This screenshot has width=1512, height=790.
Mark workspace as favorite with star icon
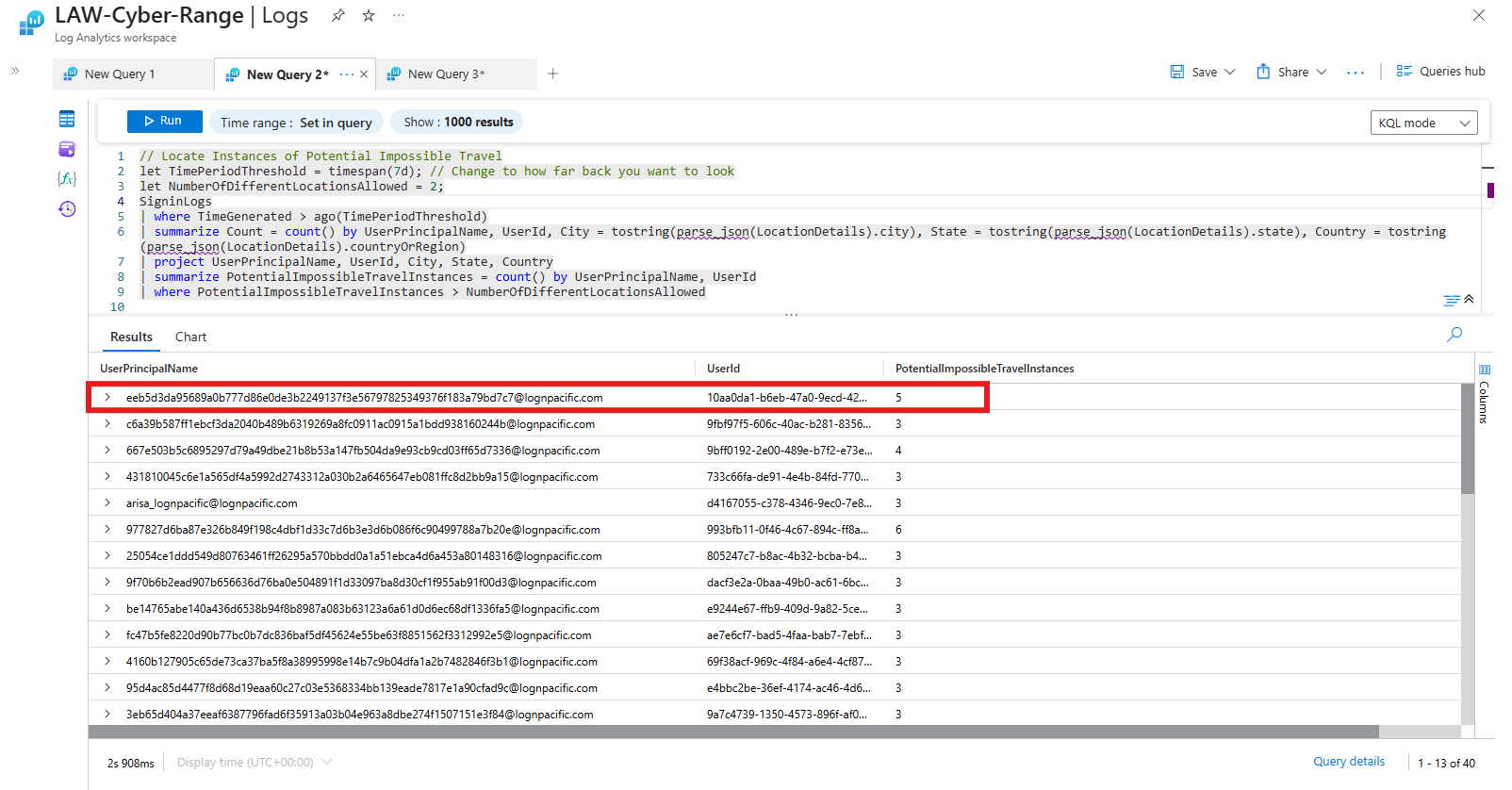tap(369, 15)
